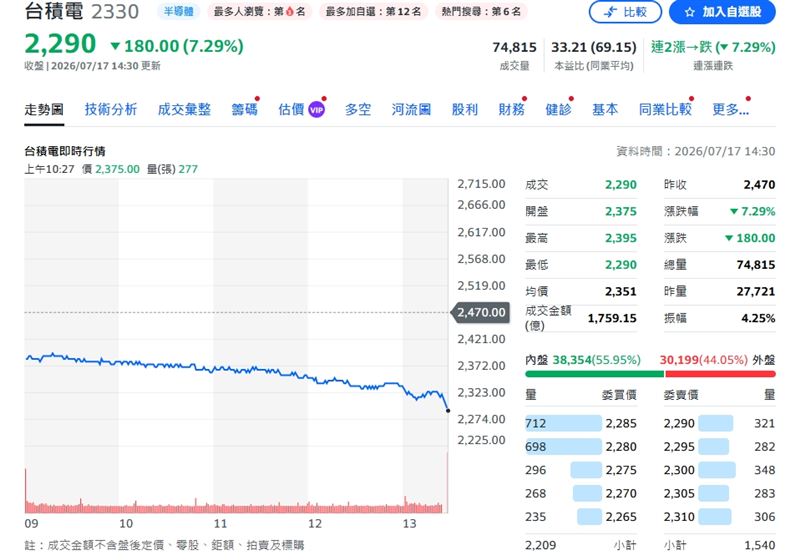Viewport: 800px width, 560px height.
Task: Open the 籌碼 tab
Action: pyautogui.click(x=244, y=109)
